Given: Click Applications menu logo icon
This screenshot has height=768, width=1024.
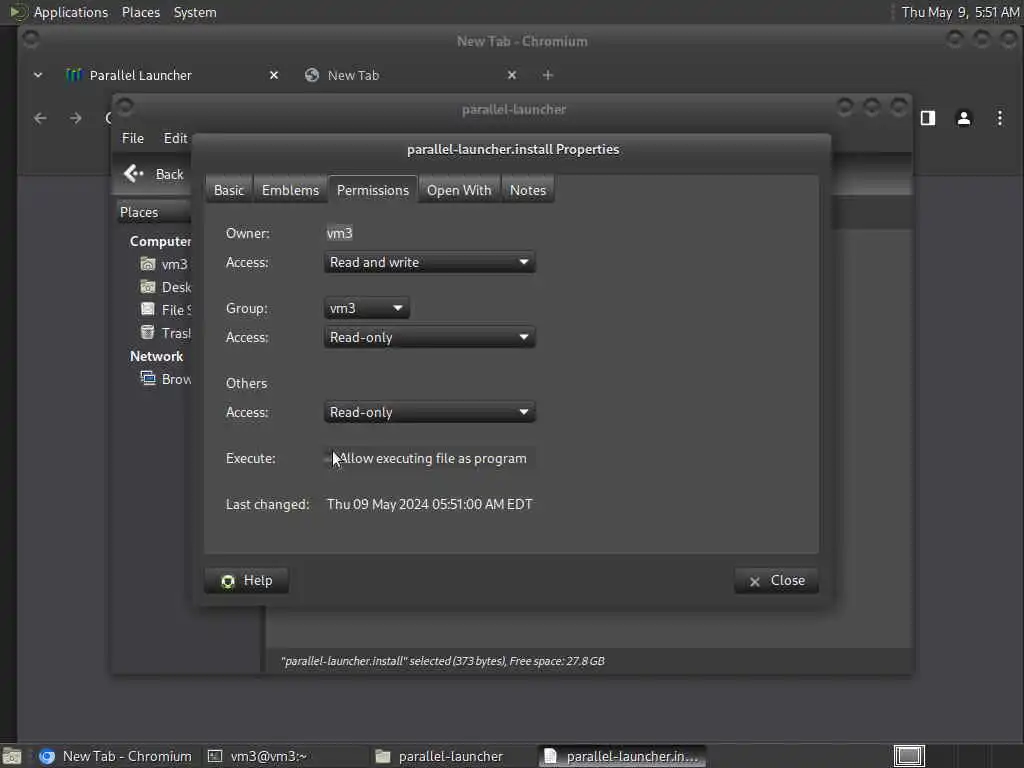Looking at the screenshot, I should click(18, 12).
